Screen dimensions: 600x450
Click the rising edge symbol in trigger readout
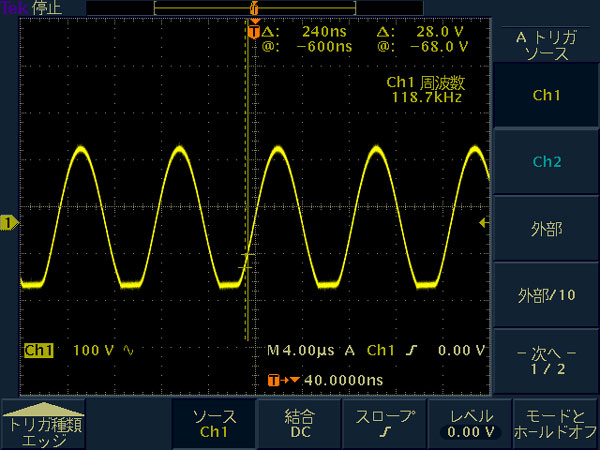pos(411,351)
